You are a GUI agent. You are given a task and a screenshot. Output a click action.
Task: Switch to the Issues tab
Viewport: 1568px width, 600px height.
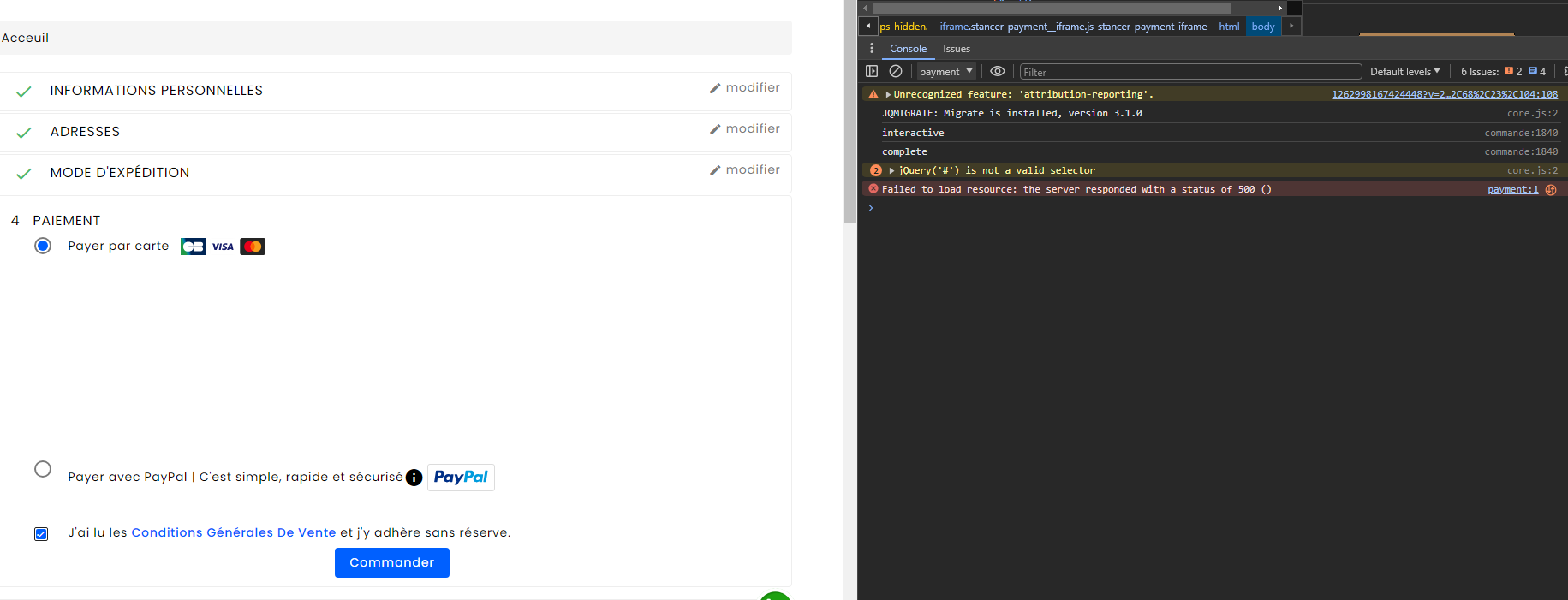[x=957, y=49]
